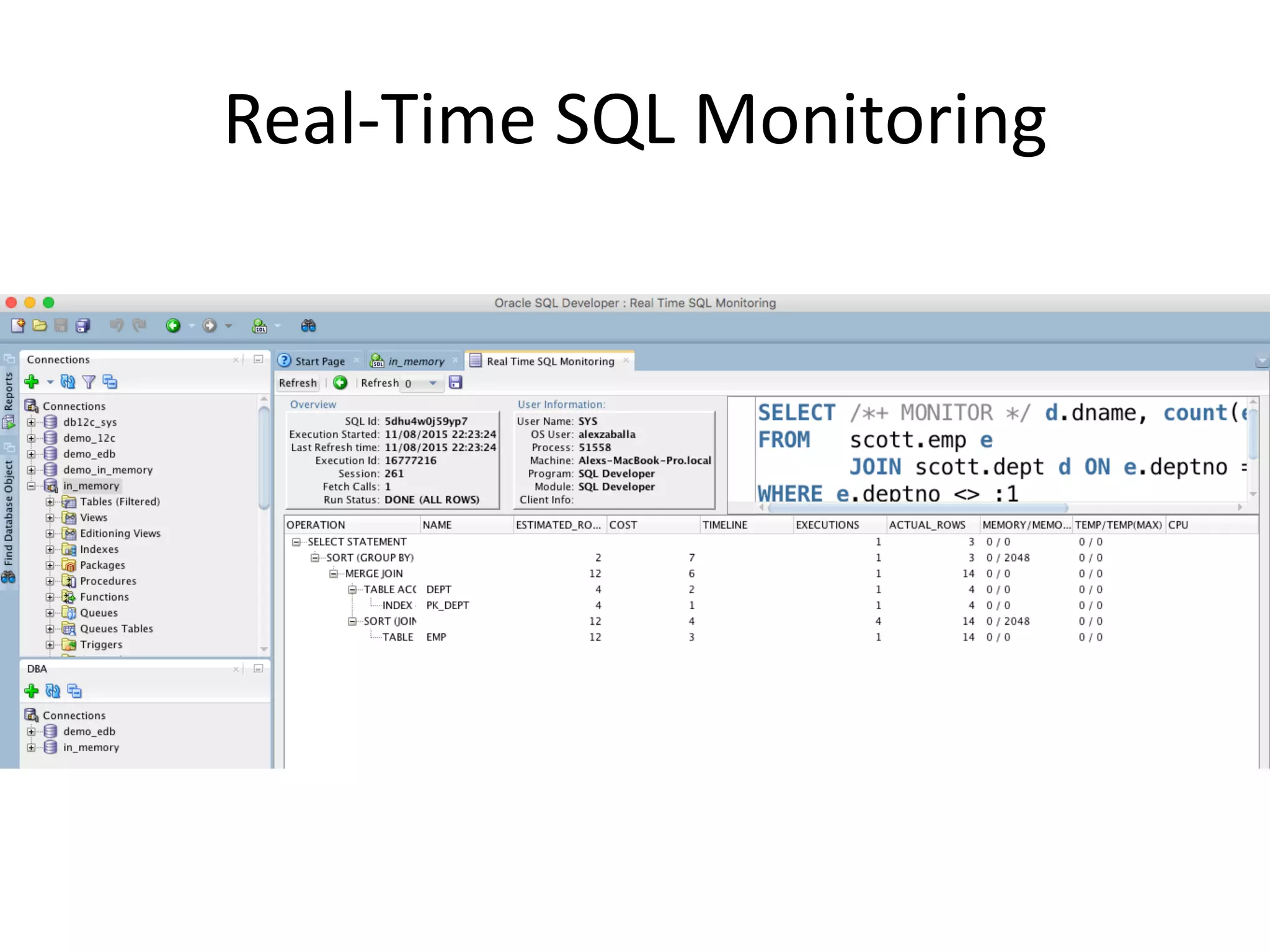Click the Save toolbar icon
The height and width of the screenshot is (952, 1270).
coord(61,325)
